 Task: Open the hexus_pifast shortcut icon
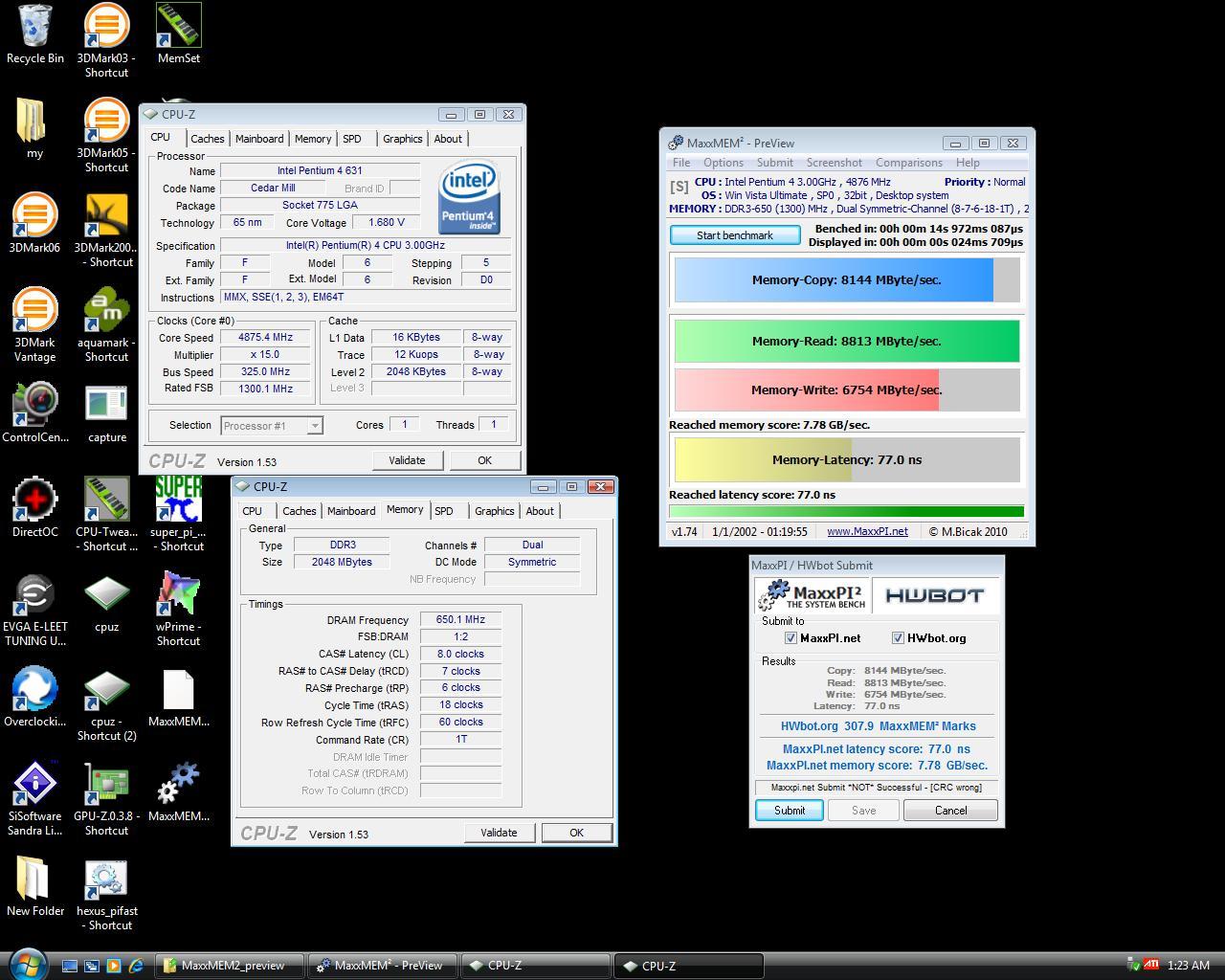click(106, 893)
